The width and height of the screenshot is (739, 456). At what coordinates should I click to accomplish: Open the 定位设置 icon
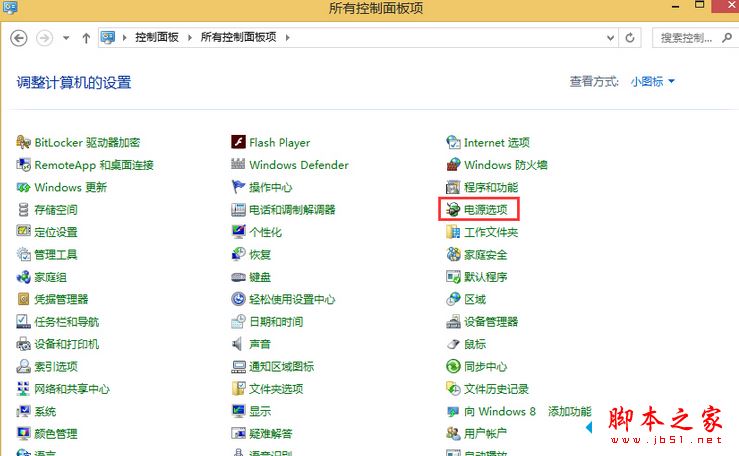click(23, 232)
